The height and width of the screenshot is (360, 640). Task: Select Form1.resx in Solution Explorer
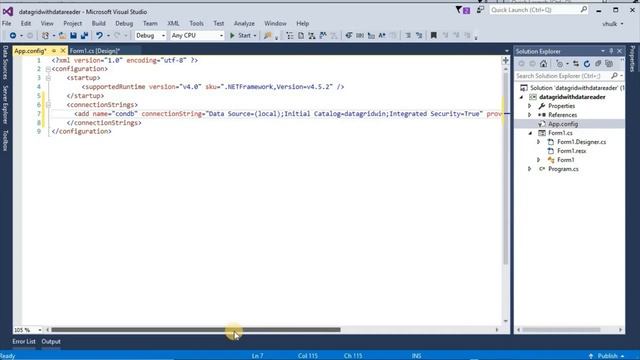click(x=571, y=151)
